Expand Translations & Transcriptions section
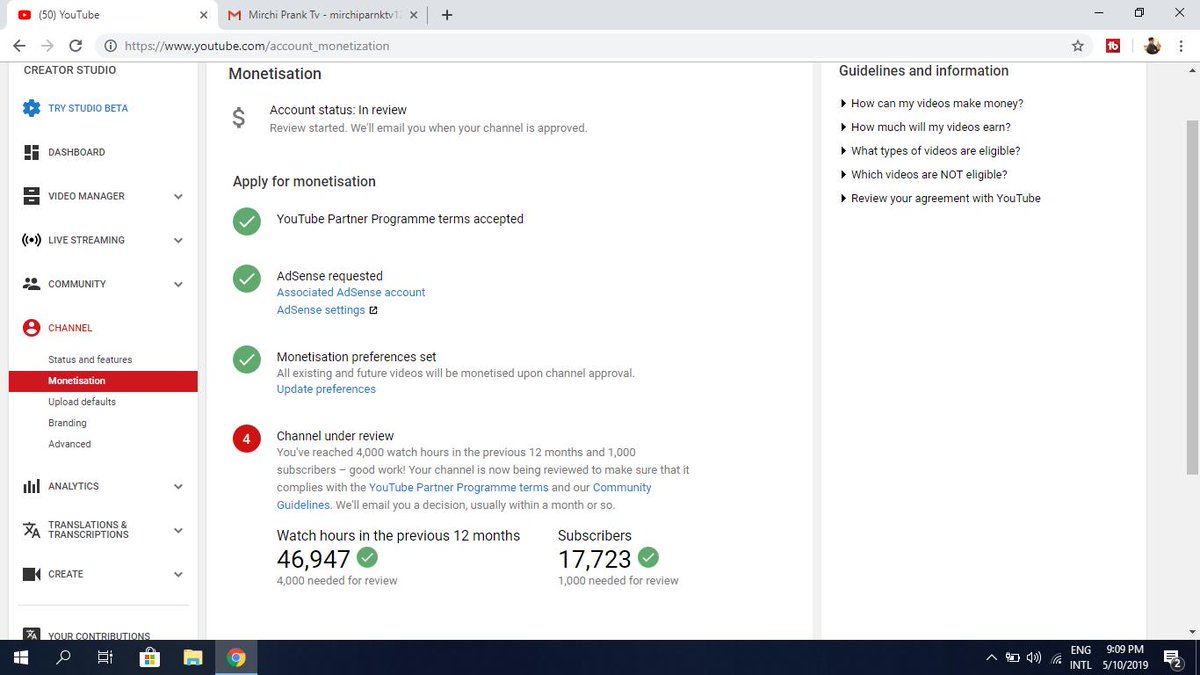 (x=178, y=530)
